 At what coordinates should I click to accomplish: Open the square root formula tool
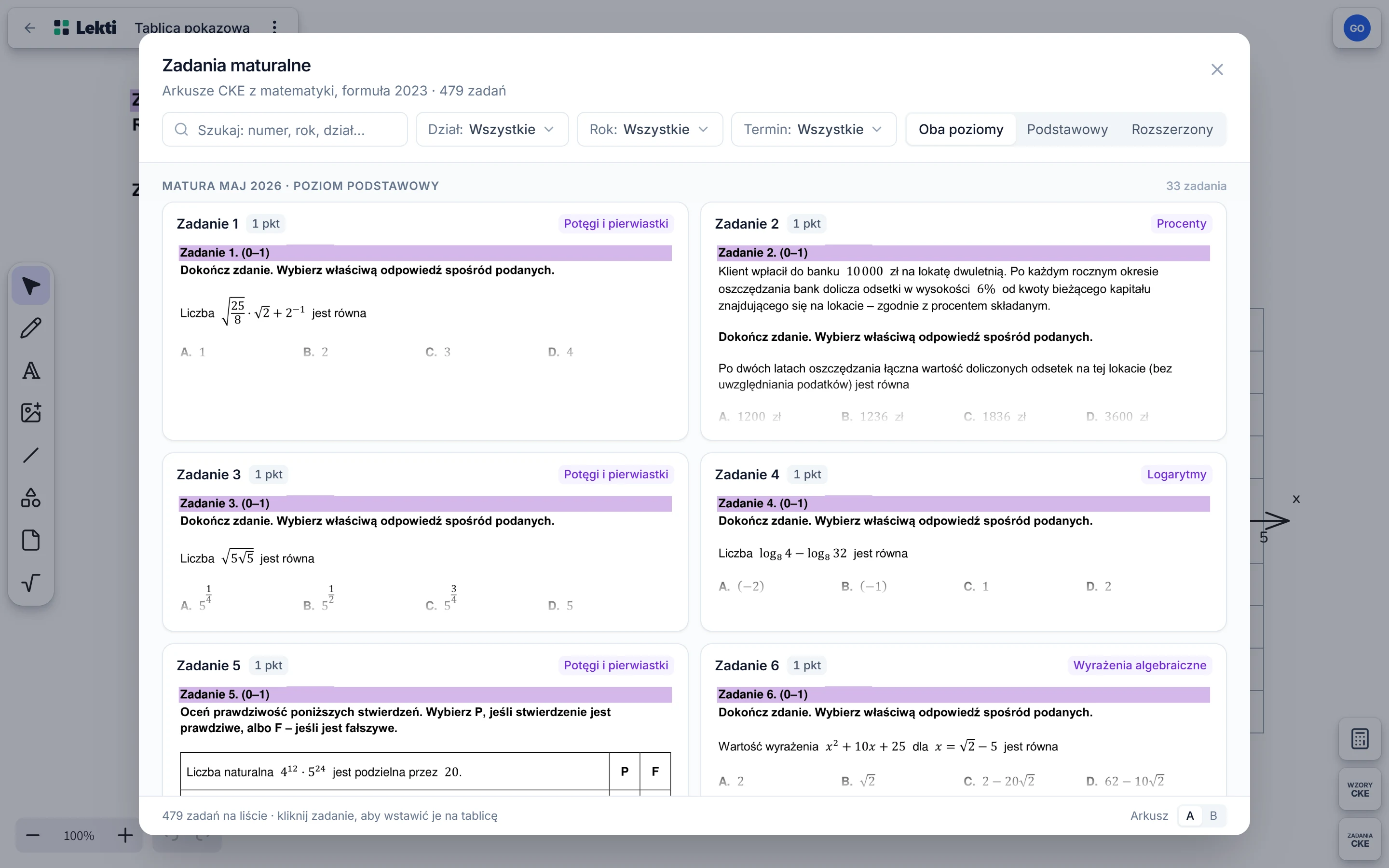click(31, 583)
